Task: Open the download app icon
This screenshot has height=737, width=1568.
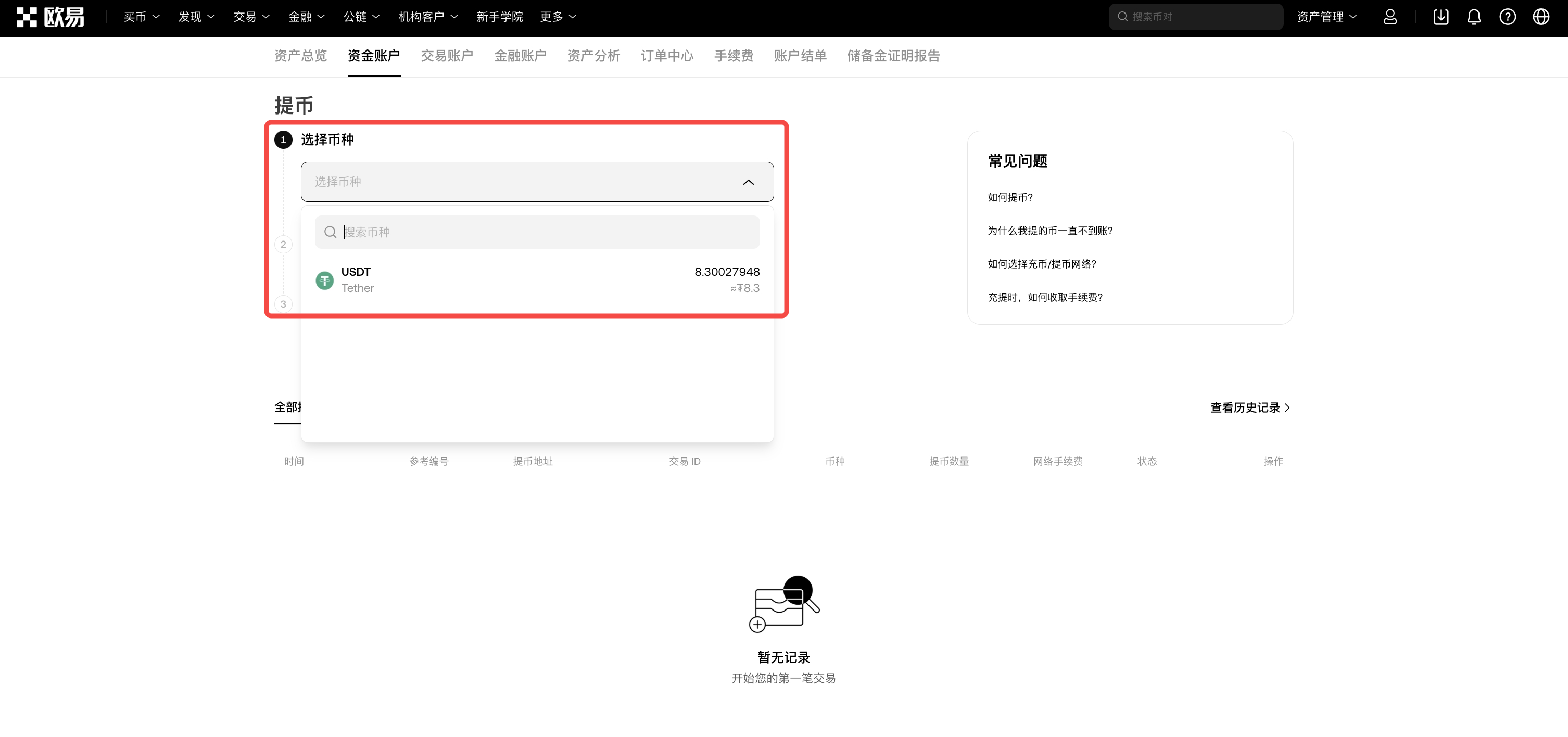Action: tap(1441, 17)
